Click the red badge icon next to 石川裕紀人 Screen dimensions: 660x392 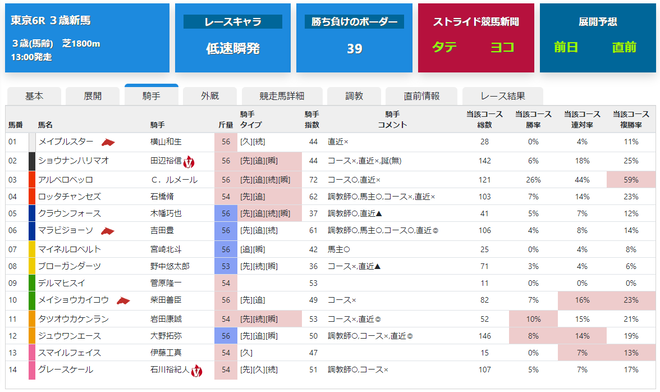[197, 371]
